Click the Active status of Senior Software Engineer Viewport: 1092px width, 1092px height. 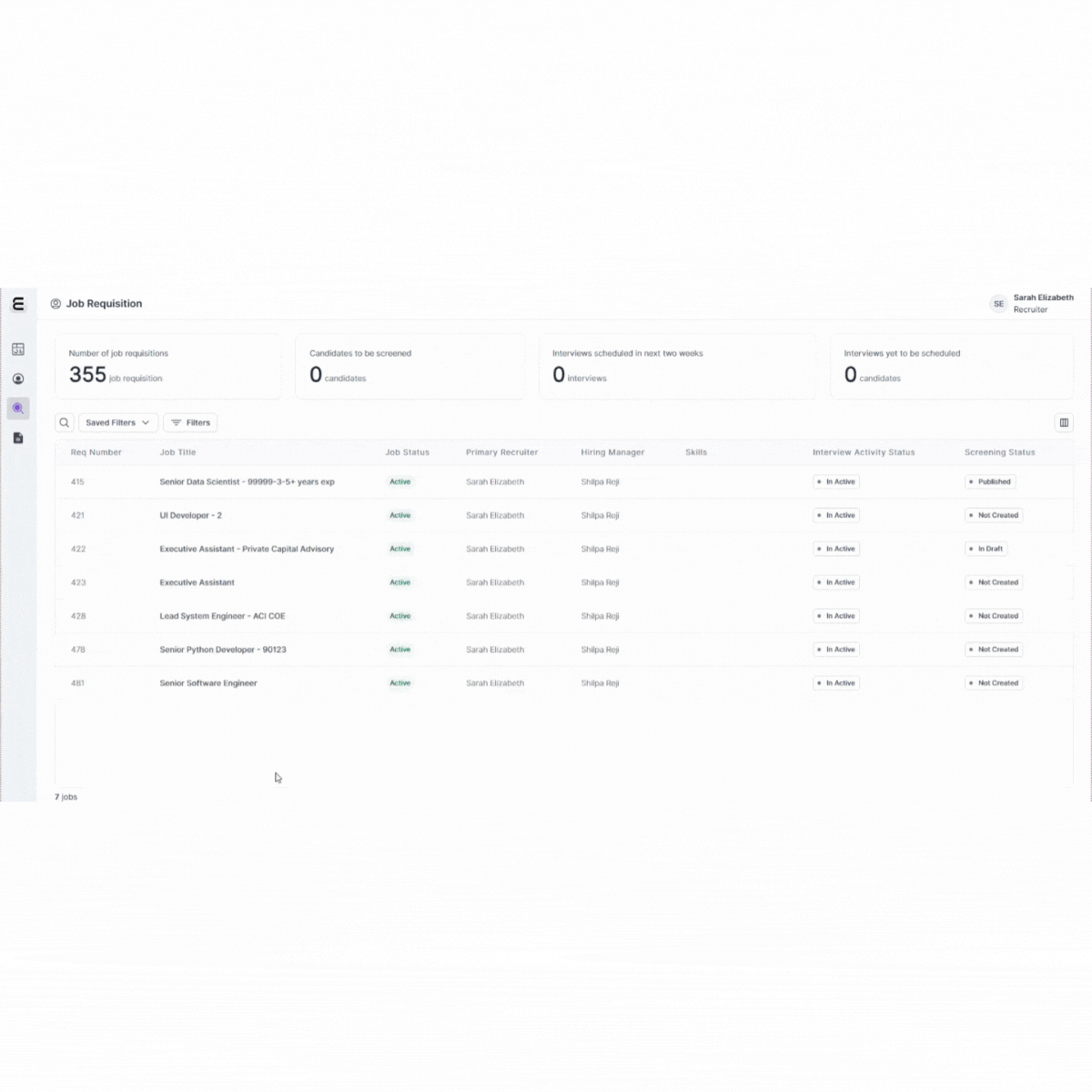coord(400,683)
